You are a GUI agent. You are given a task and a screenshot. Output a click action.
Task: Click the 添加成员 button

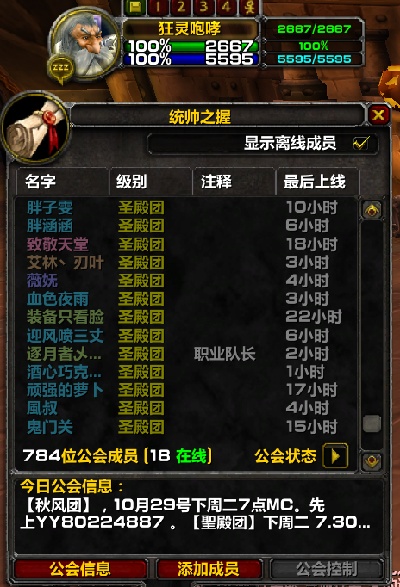click(209, 569)
